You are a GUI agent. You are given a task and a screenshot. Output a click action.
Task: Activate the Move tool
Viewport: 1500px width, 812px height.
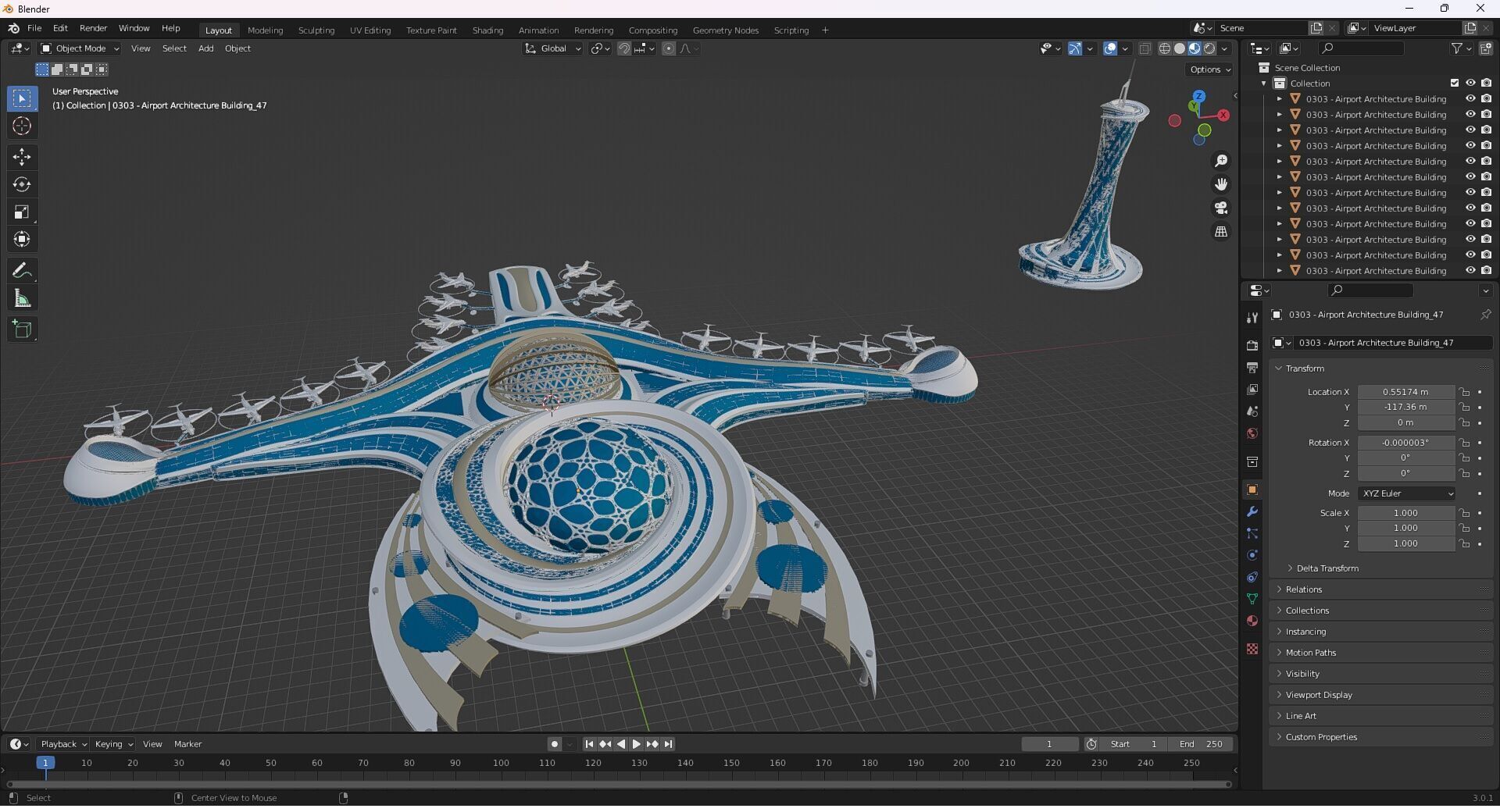22,157
